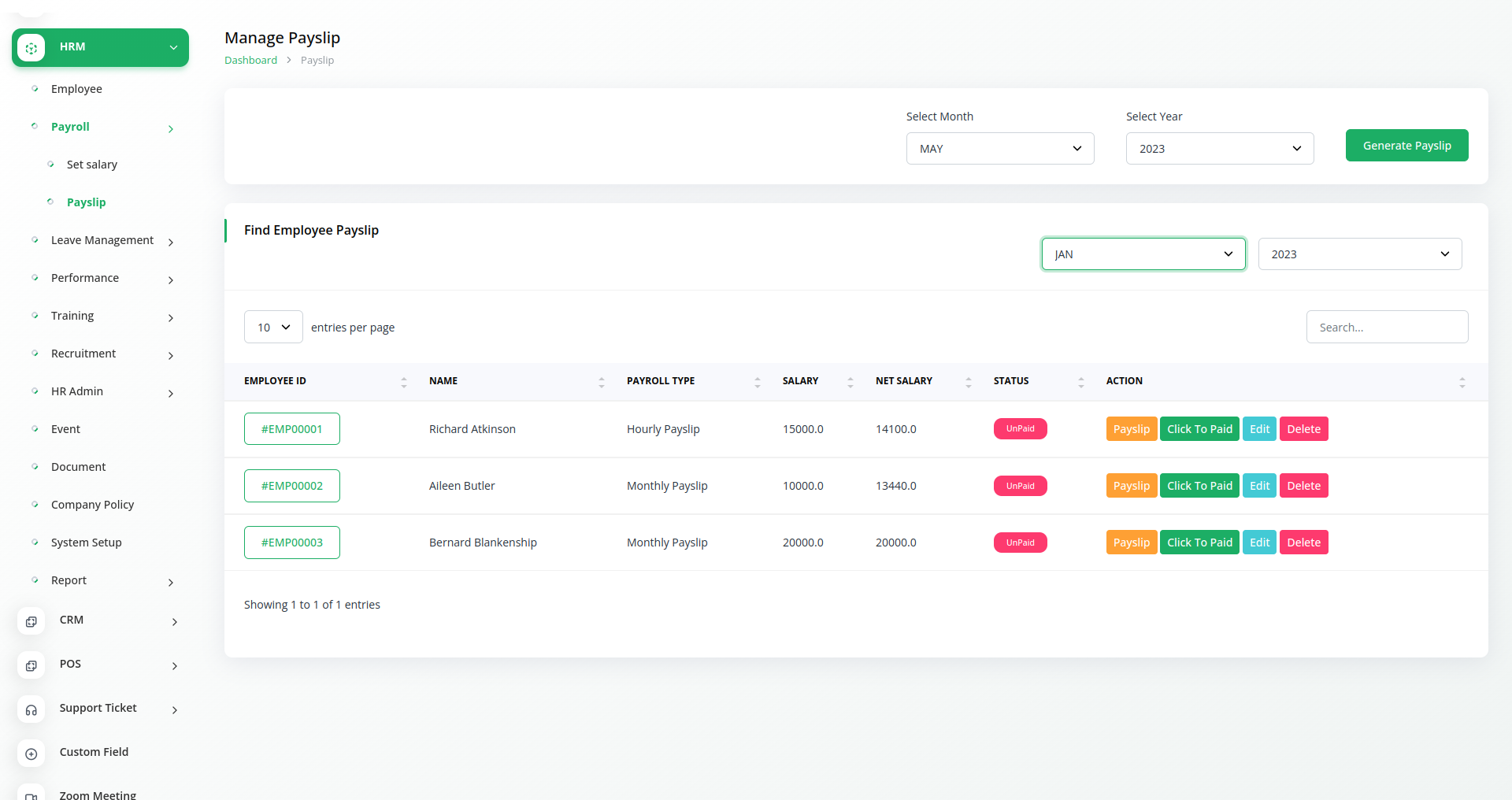The image size is (1512, 800).
Task: Change the entries per page dropdown
Action: click(x=273, y=327)
